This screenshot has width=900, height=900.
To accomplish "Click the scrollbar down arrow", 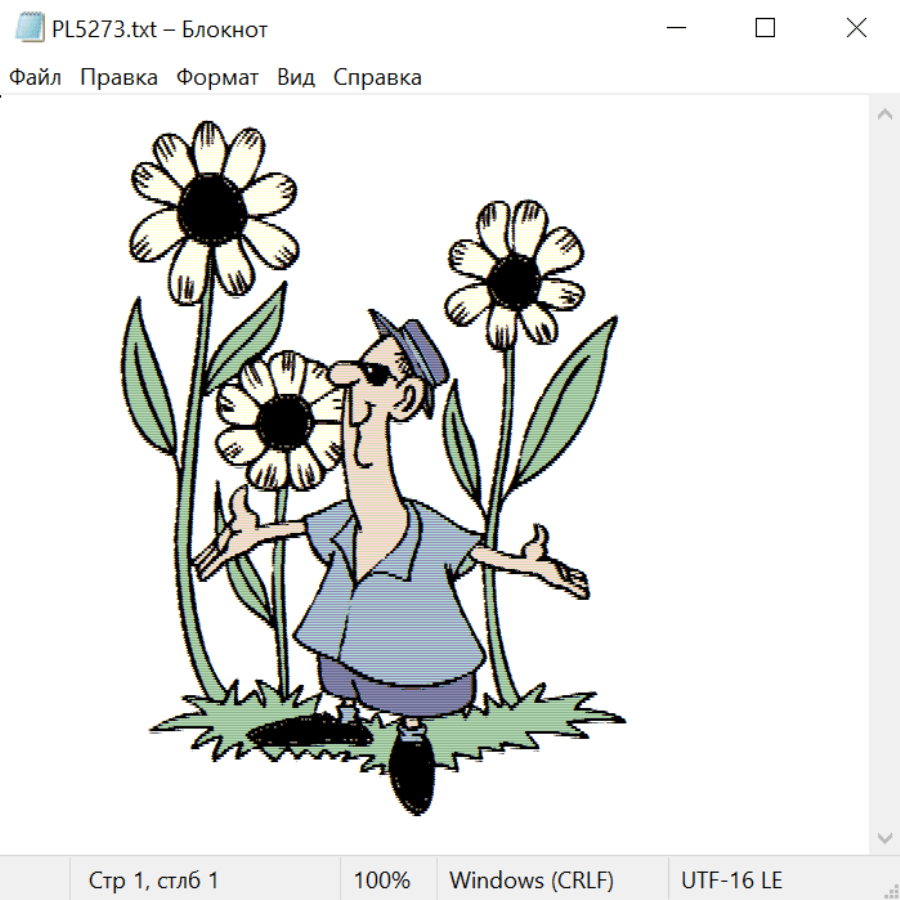I will tap(884, 837).
